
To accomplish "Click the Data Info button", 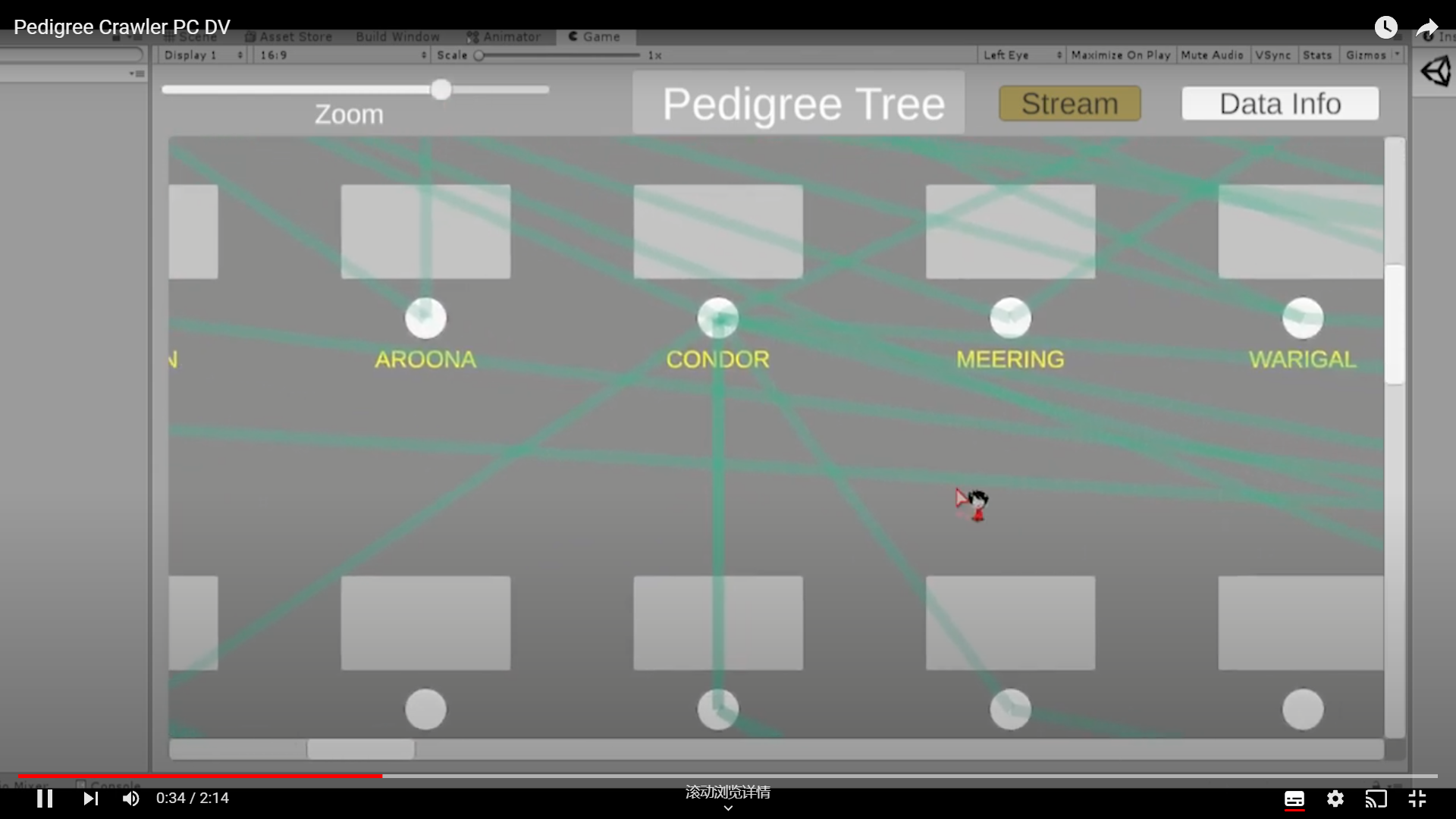I will click(x=1280, y=104).
